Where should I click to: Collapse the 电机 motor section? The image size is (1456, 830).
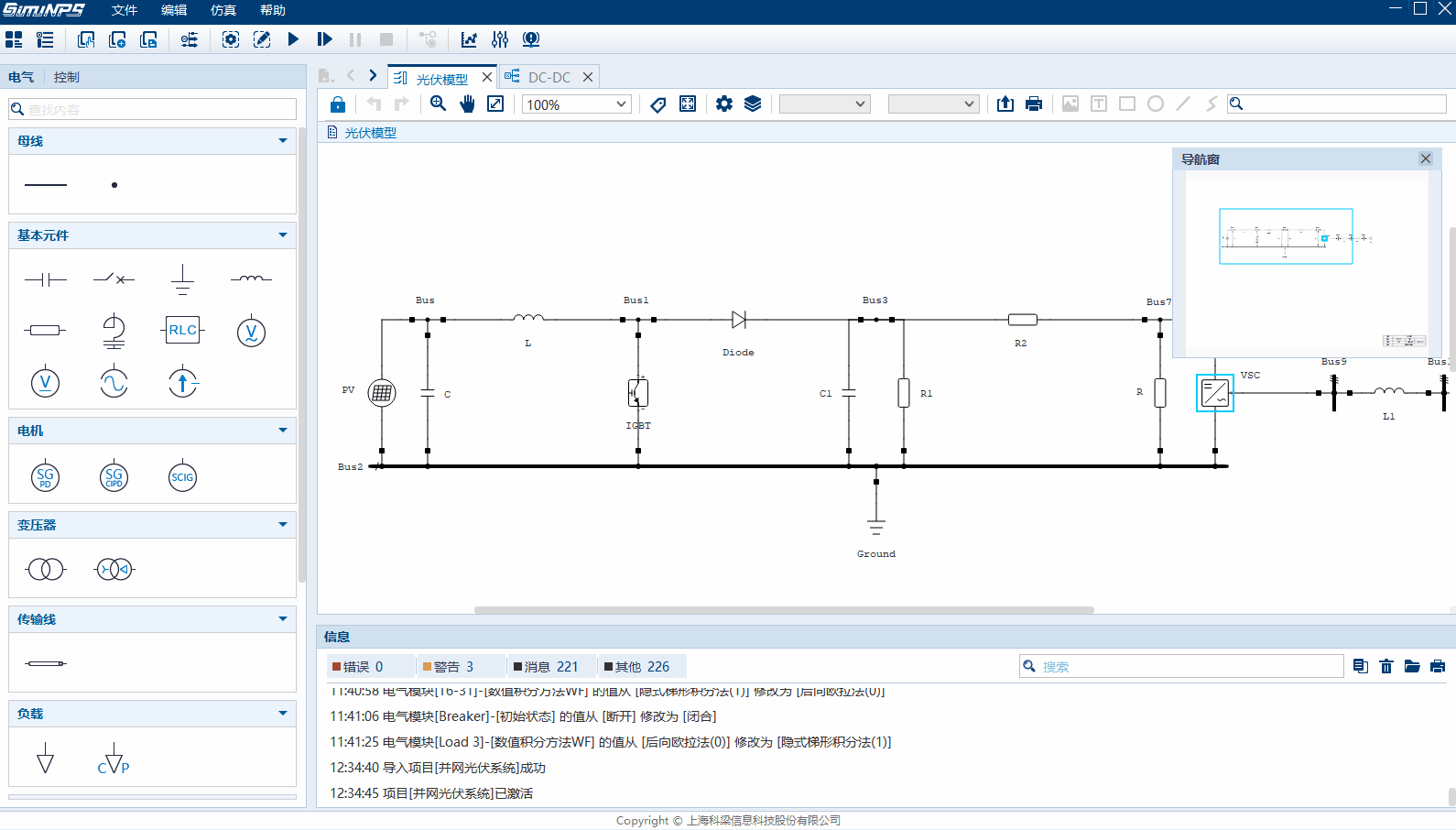283,431
